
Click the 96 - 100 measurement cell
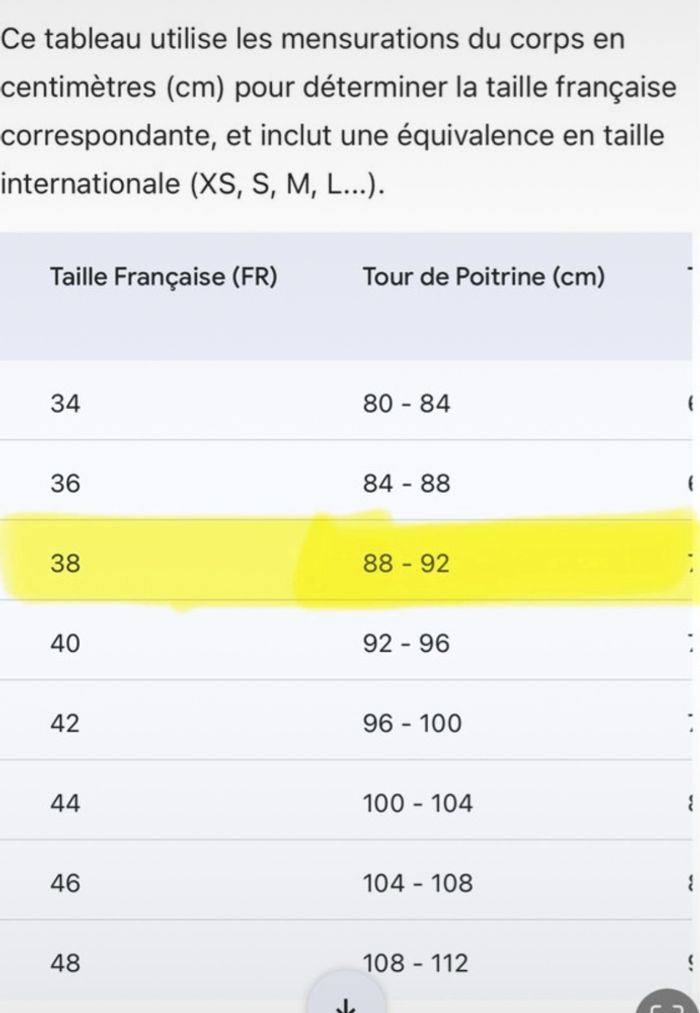tap(412, 724)
